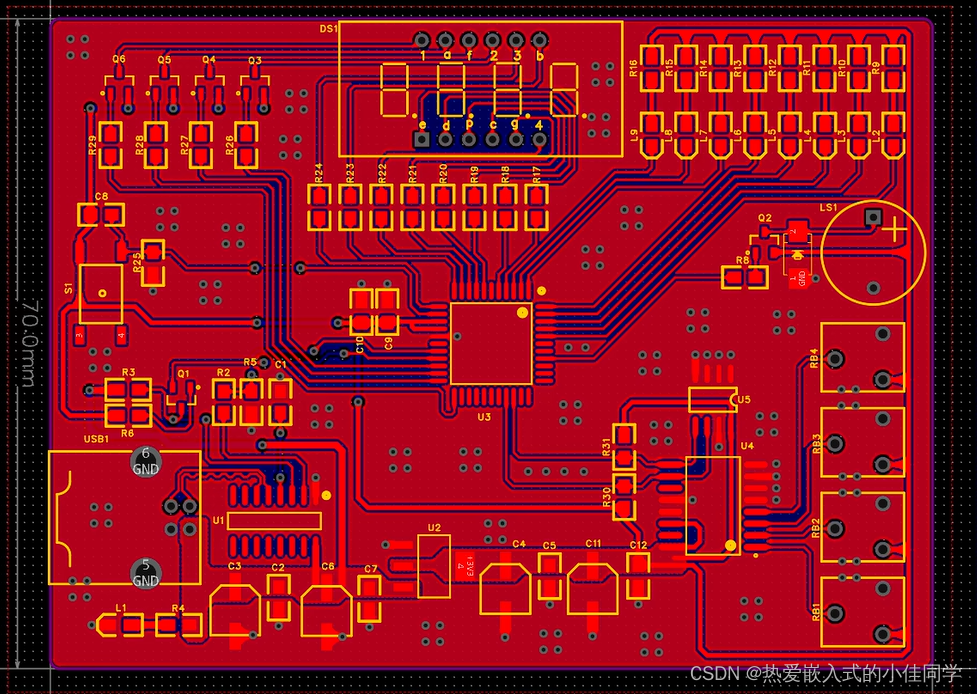This screenshot has width=977, height=694.
Task: Select the U5 chip footprint
Action: [x=713, y=399]
